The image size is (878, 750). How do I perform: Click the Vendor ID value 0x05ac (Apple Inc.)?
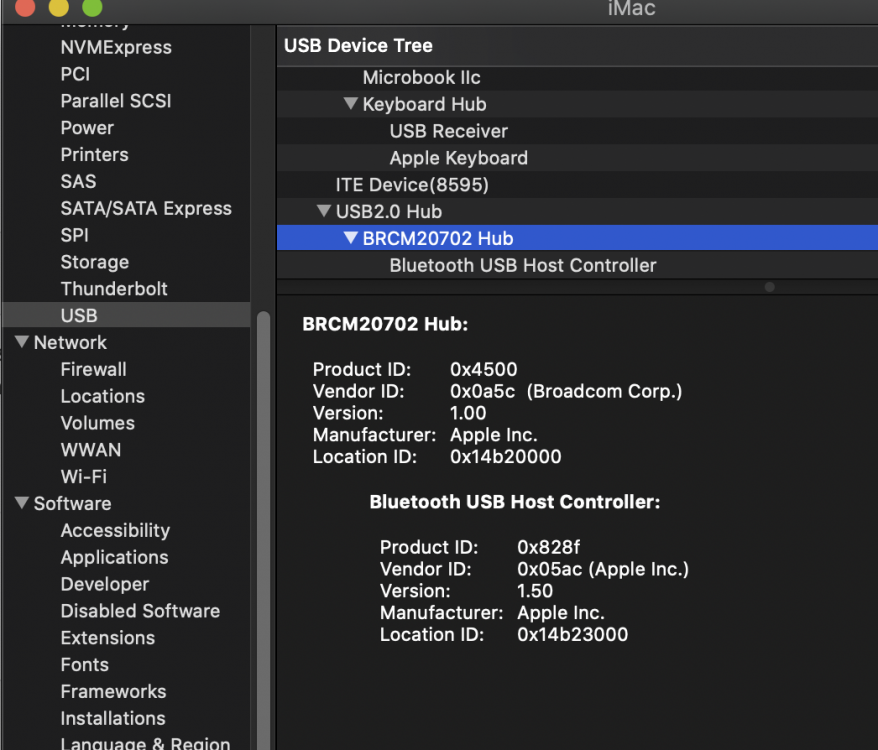click(603, 569)
